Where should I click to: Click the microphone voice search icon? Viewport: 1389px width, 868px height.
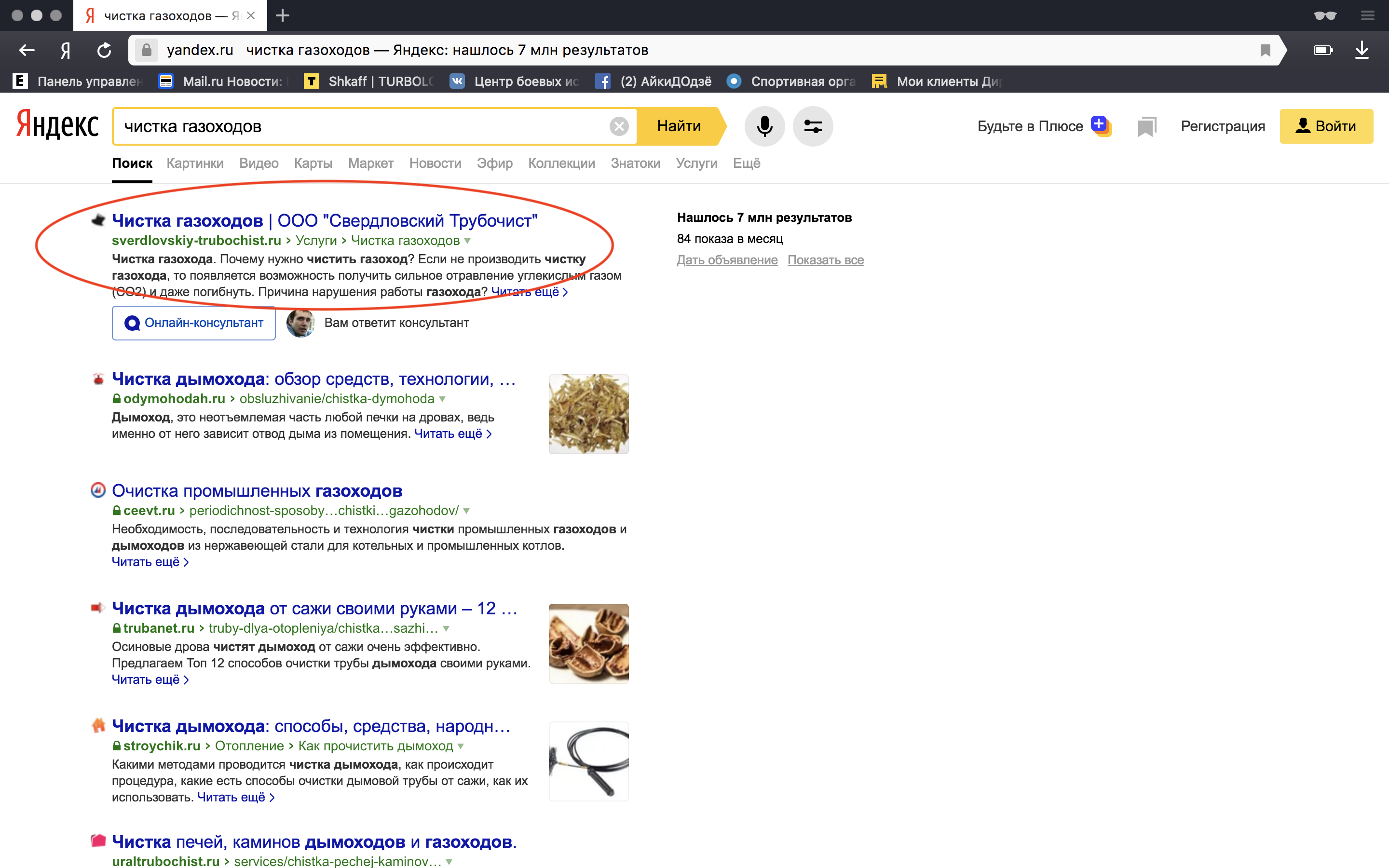764,126
